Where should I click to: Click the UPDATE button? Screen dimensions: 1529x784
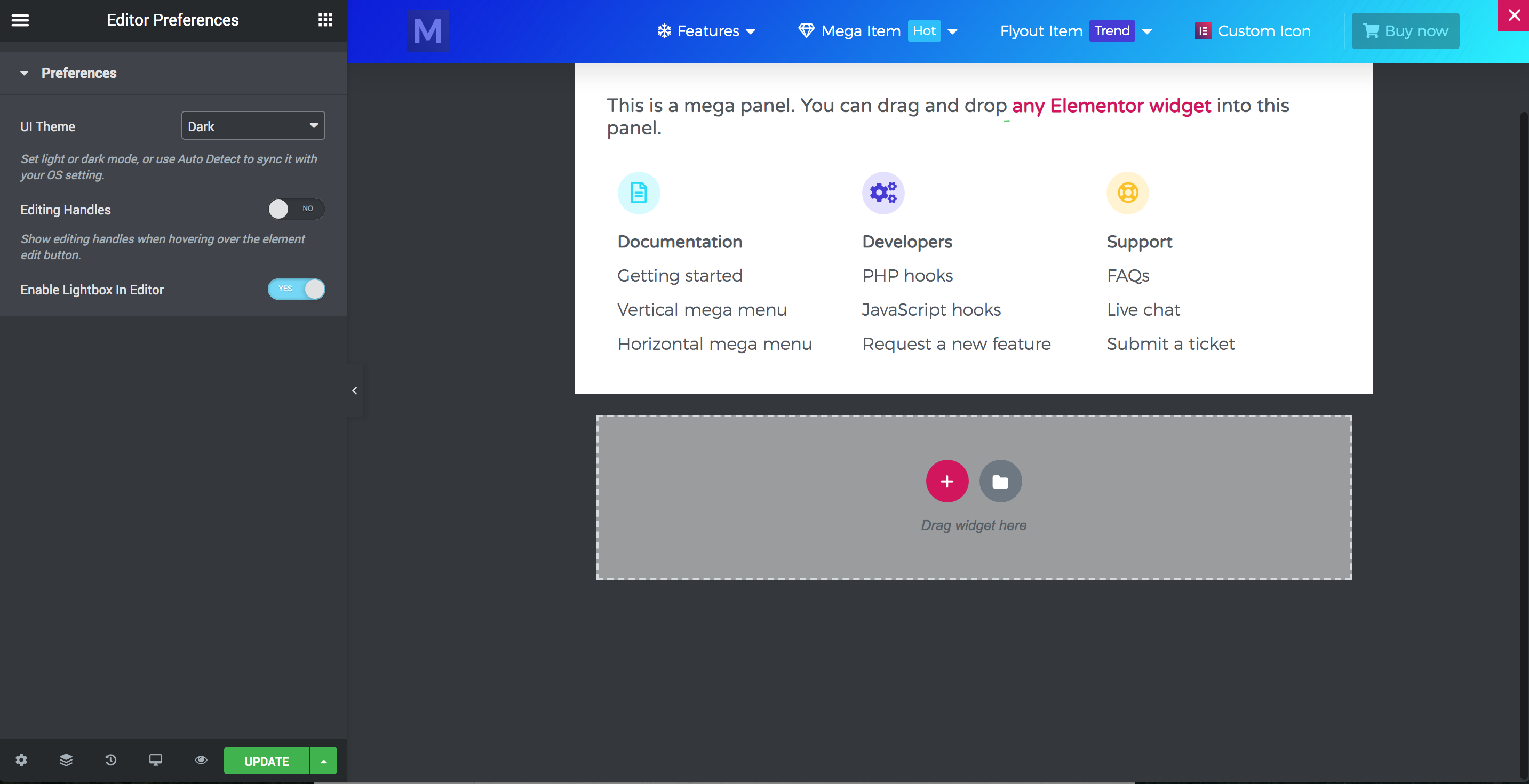tap(265, 760)
